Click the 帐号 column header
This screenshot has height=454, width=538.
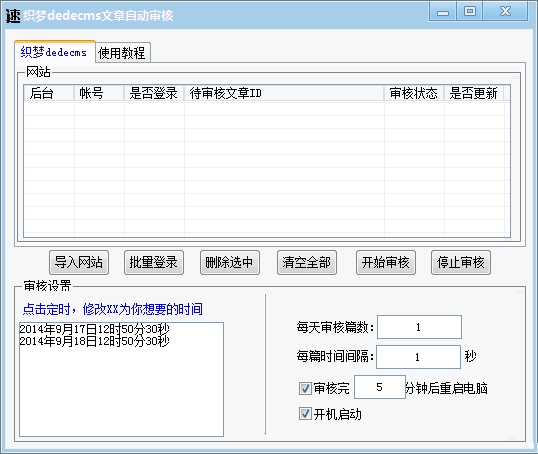(x=99, y=93)
